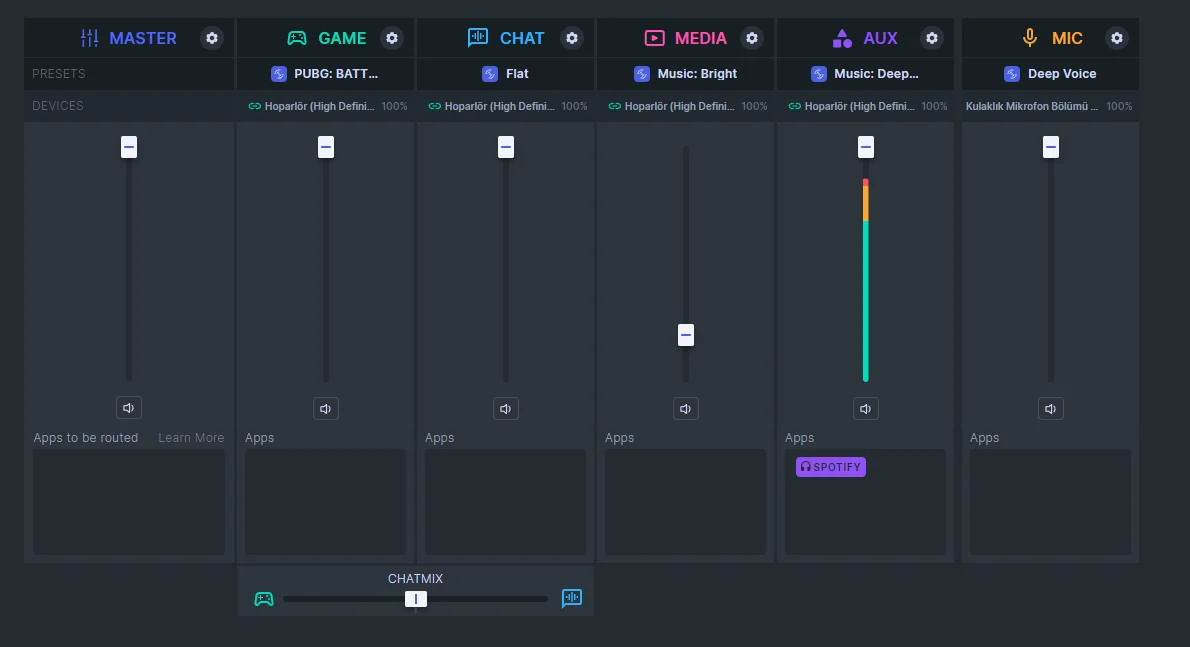Select the GAME channel title
This screenshot has height=647, width=1190.
coord(342,38)
